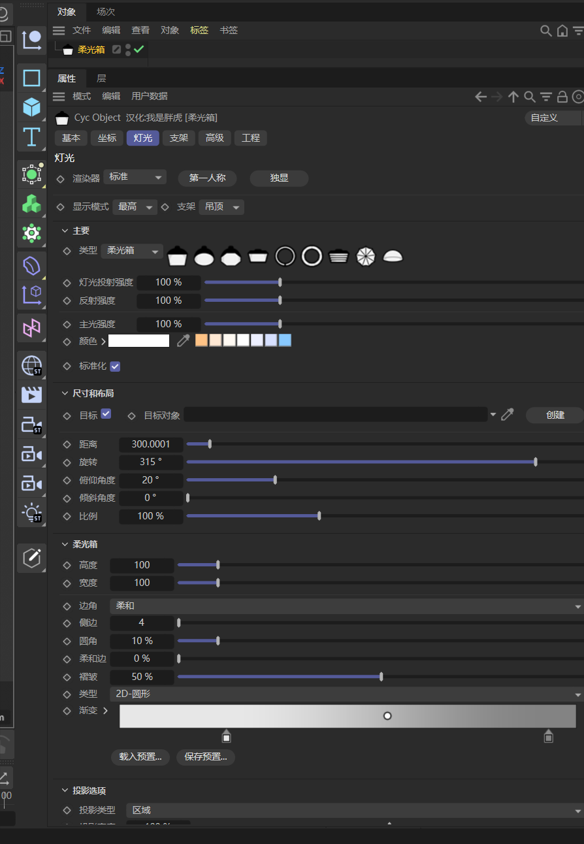Click the search icon in Attributes panel
The height and width of the screenshot is (844, 584).
click(530, 97)
